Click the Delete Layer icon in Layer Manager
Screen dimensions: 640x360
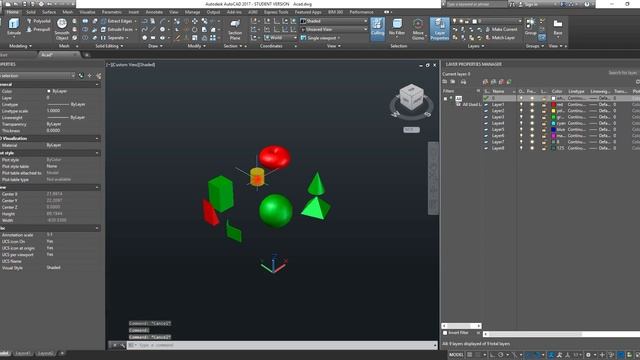pos(502,82)
